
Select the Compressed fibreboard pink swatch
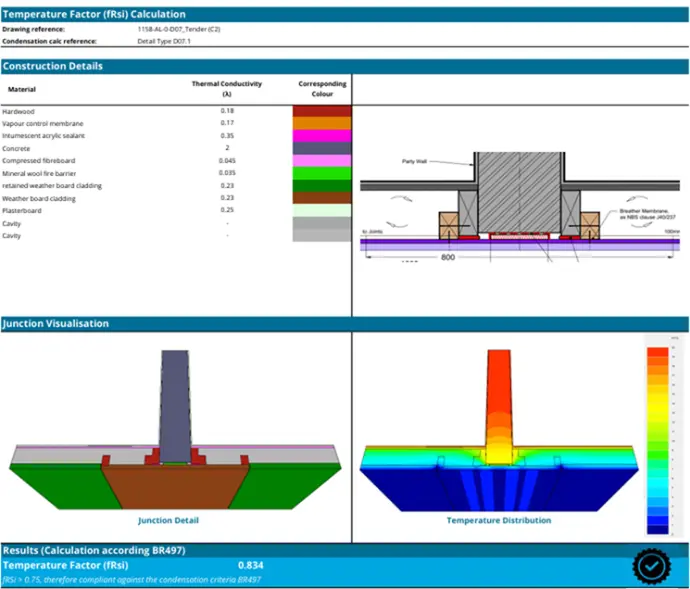click(x=321, y=160)
